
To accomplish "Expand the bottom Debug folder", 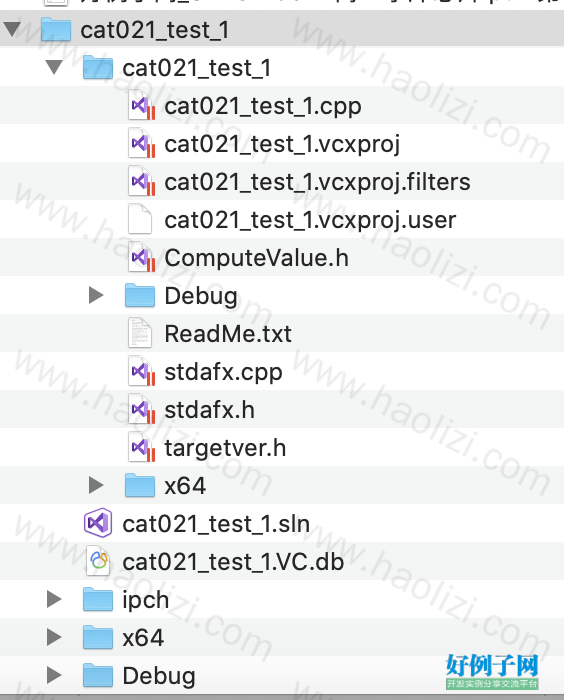I will click(x=54, y=675).
